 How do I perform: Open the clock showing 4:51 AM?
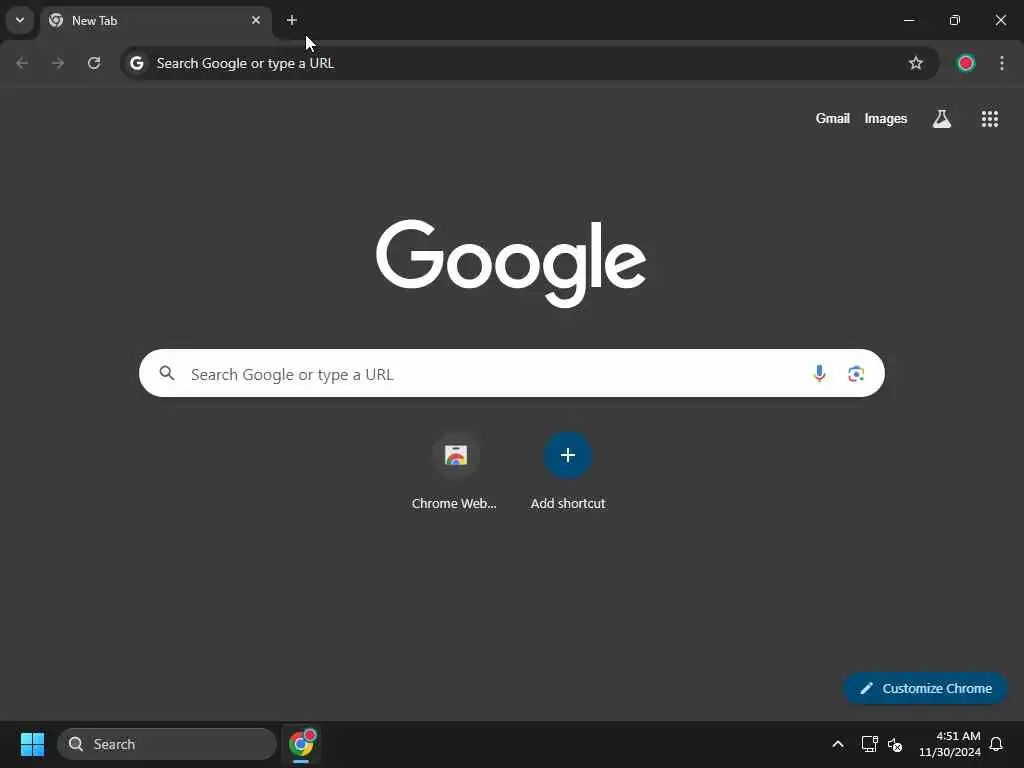(950, 744)
